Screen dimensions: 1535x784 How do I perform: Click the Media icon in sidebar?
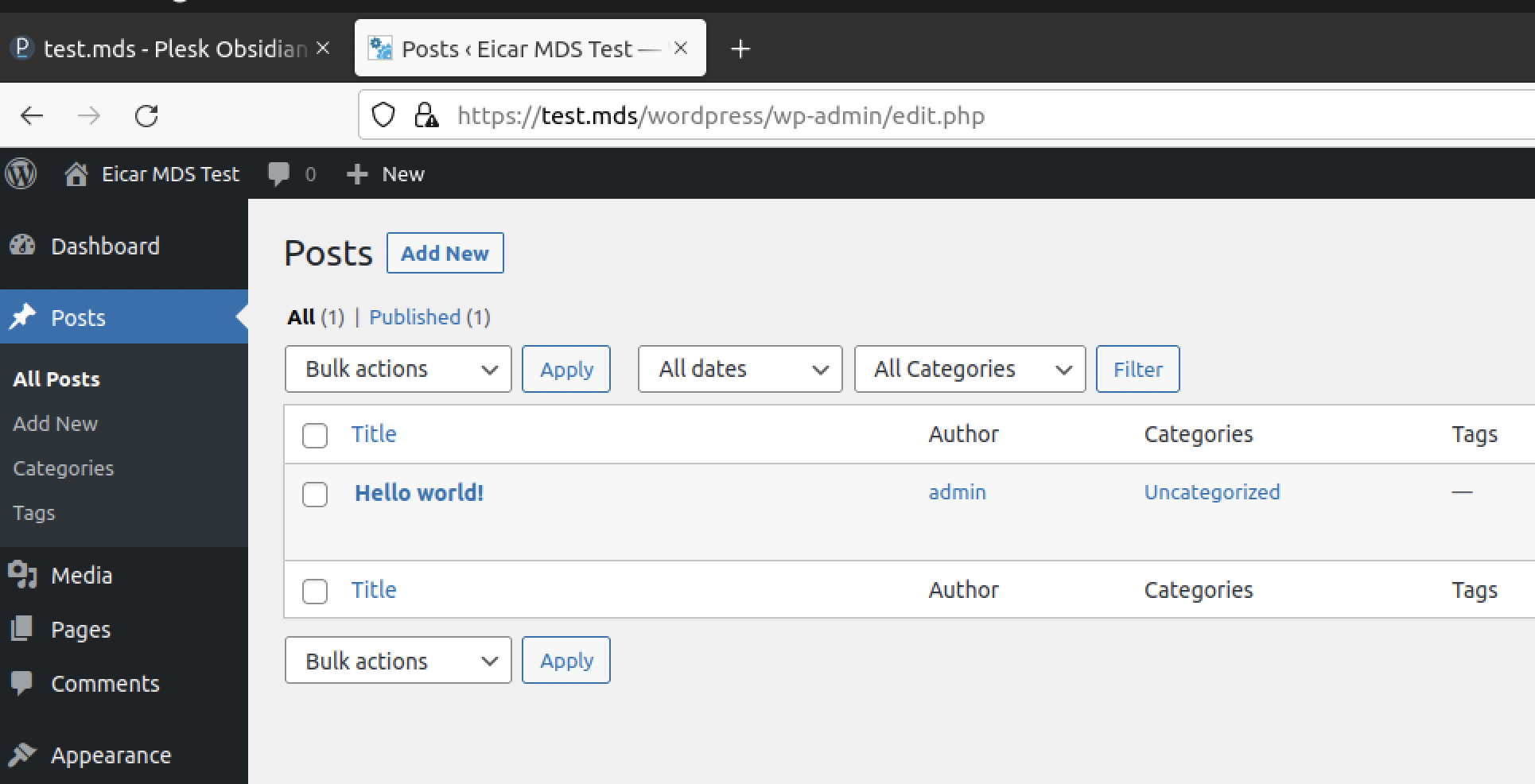[23, 575]
